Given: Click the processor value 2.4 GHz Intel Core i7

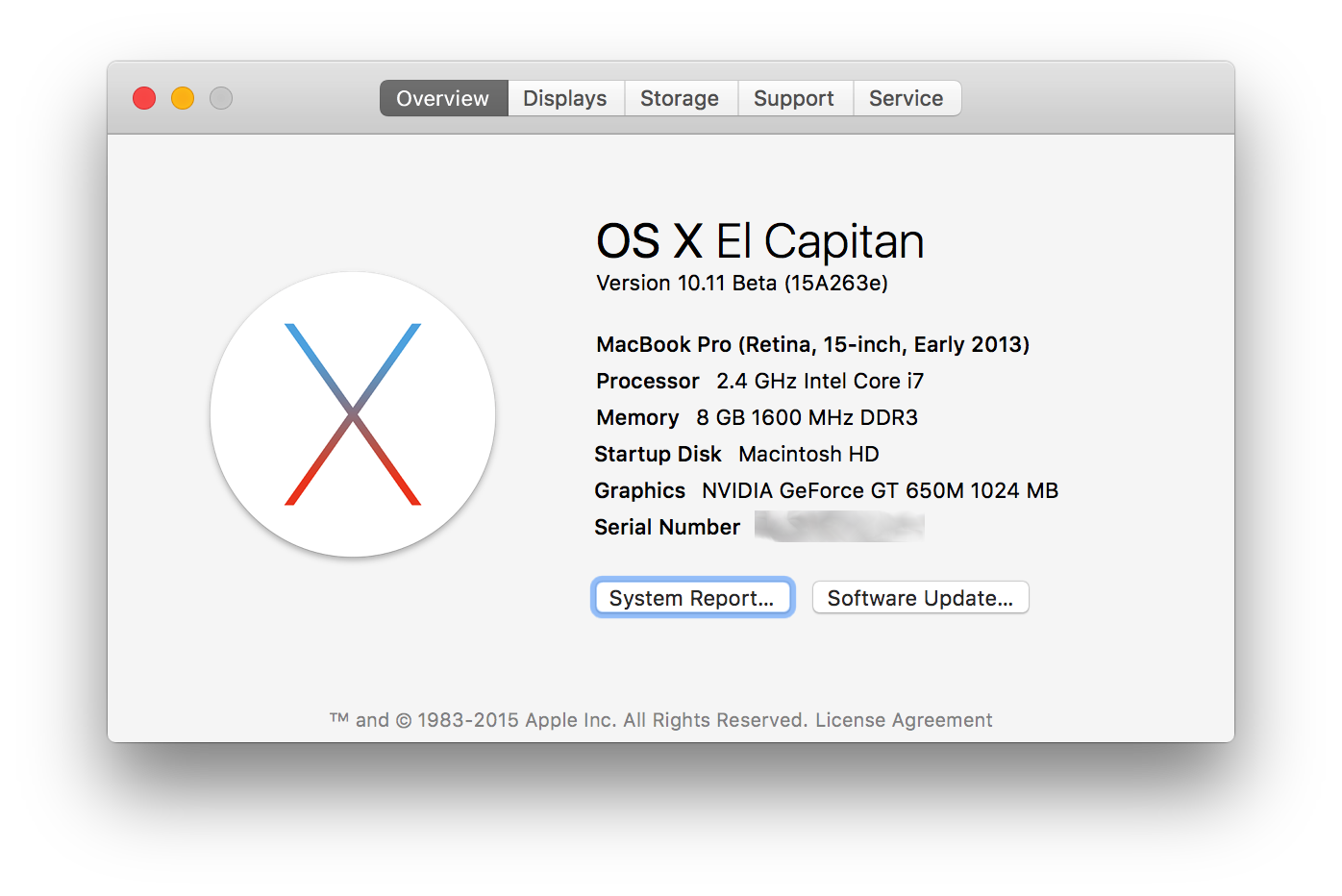Looking at the screenshot, I should [x=820, y=381].
